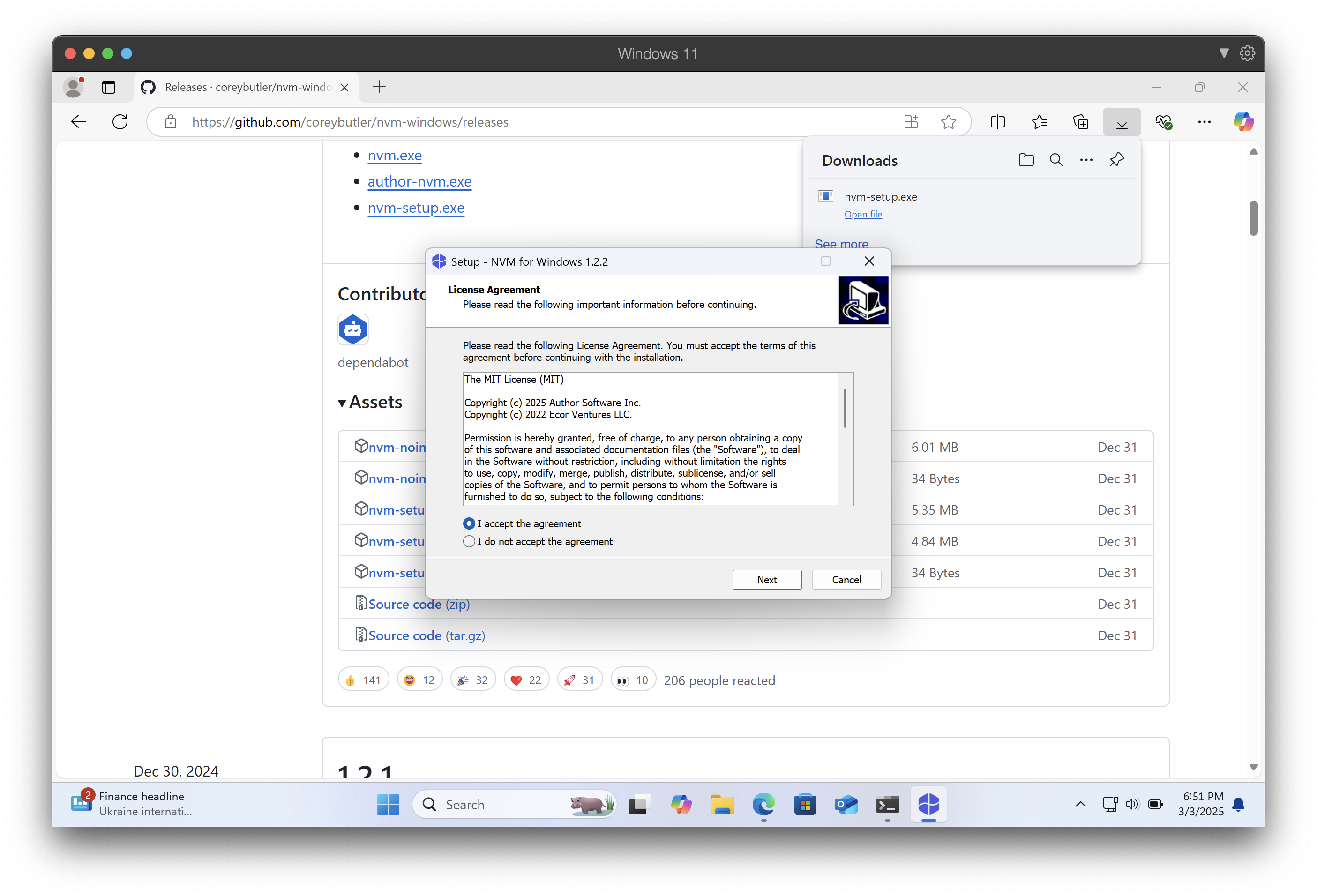Click See more in Downloads panel

click(841, 244)
